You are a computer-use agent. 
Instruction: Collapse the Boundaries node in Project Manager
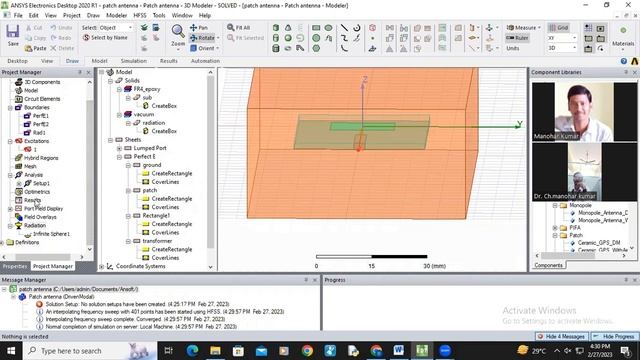10,108
